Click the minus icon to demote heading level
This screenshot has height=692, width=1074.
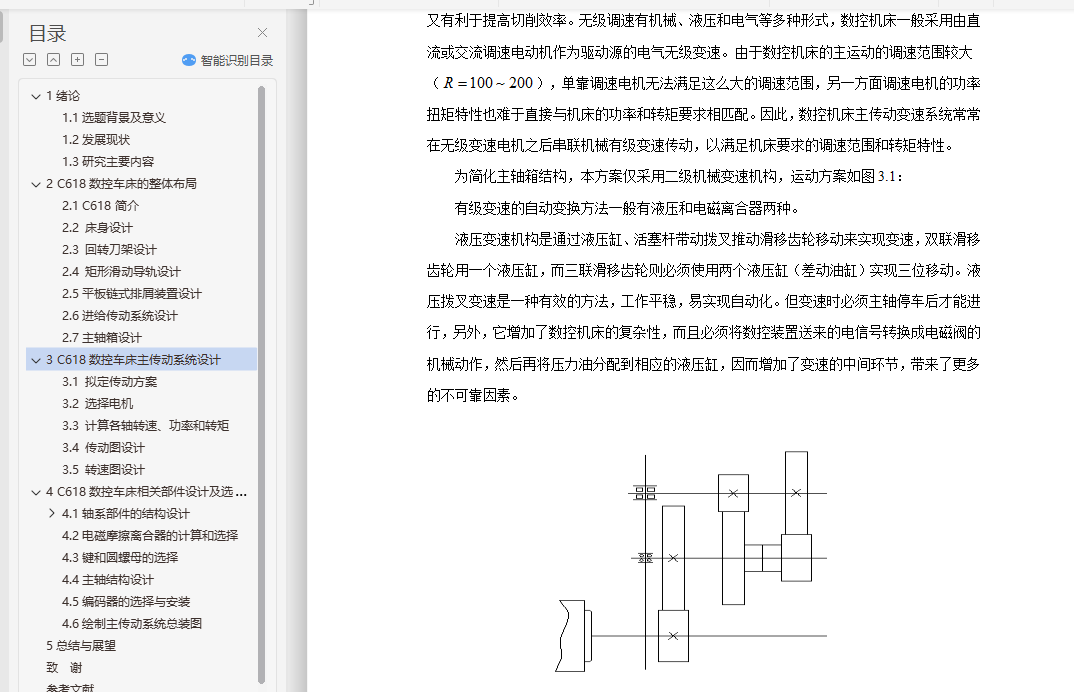tap(101, 60)
